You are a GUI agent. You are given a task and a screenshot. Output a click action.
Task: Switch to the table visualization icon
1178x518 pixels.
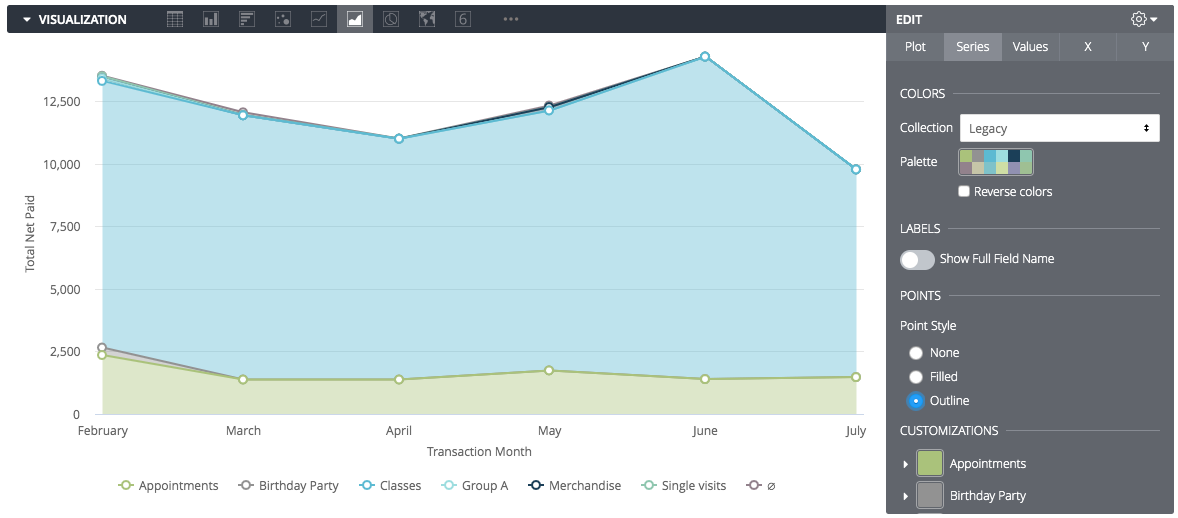click(175, 19)
